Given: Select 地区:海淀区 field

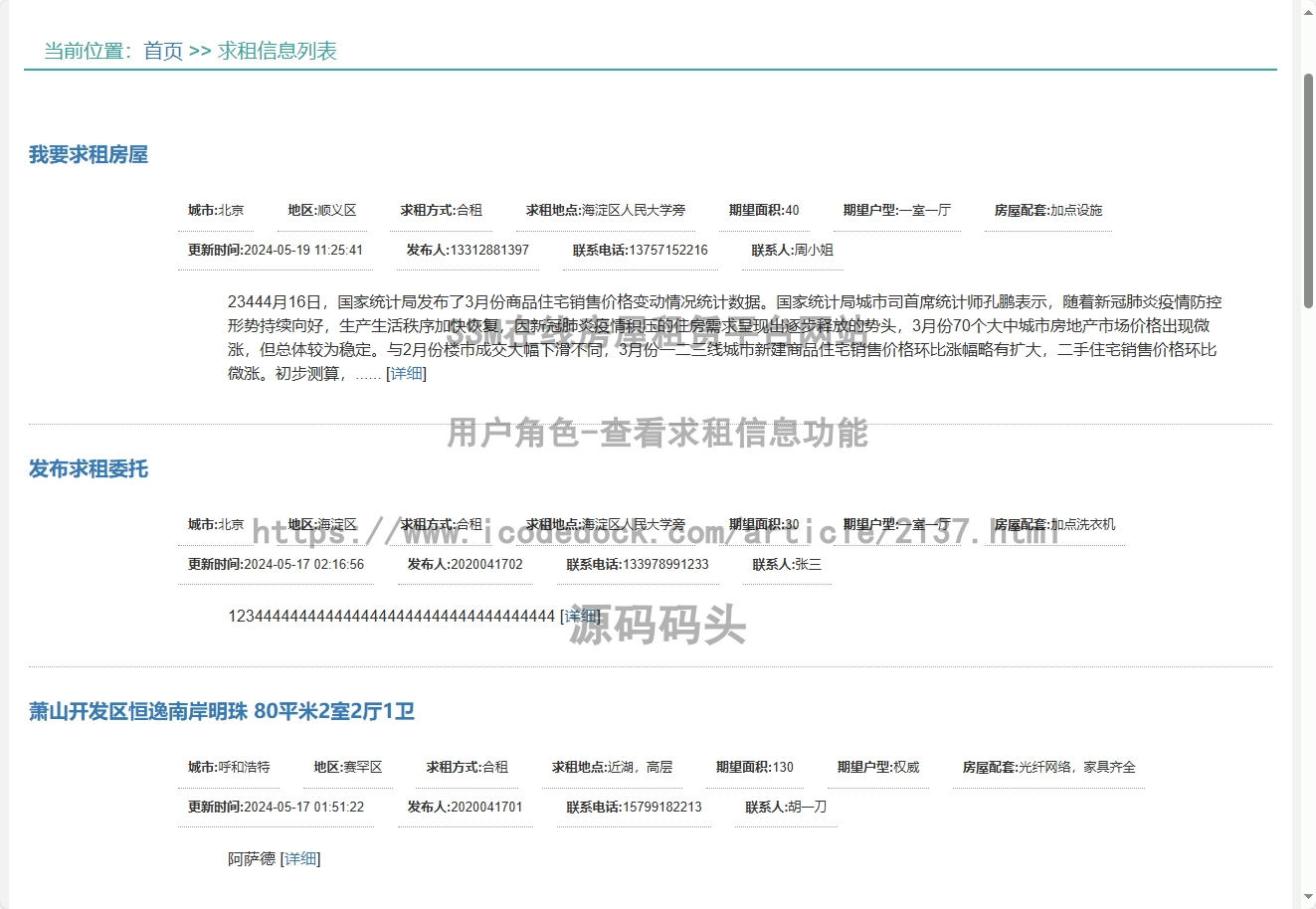Looking at the screenshot, I should [x=322, y=525].
